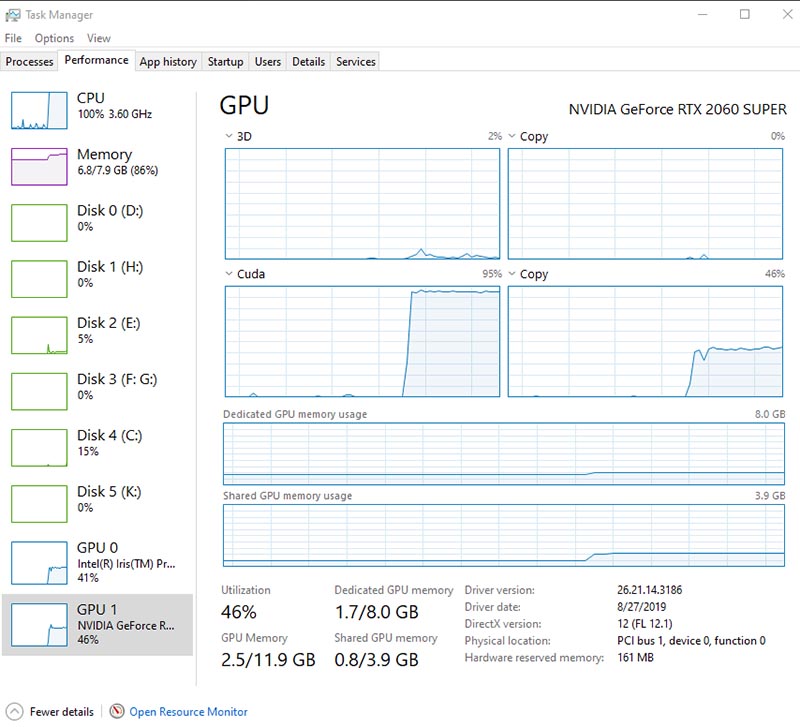
Task: Click the CPU label in sidebar
Action: click(91, 98)
